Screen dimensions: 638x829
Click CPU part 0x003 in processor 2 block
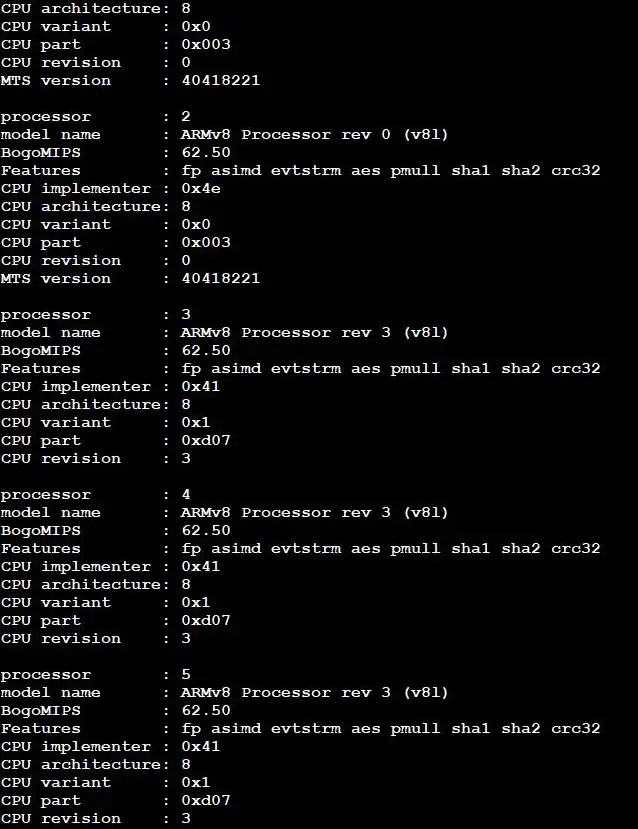click(x=206, y=243)
